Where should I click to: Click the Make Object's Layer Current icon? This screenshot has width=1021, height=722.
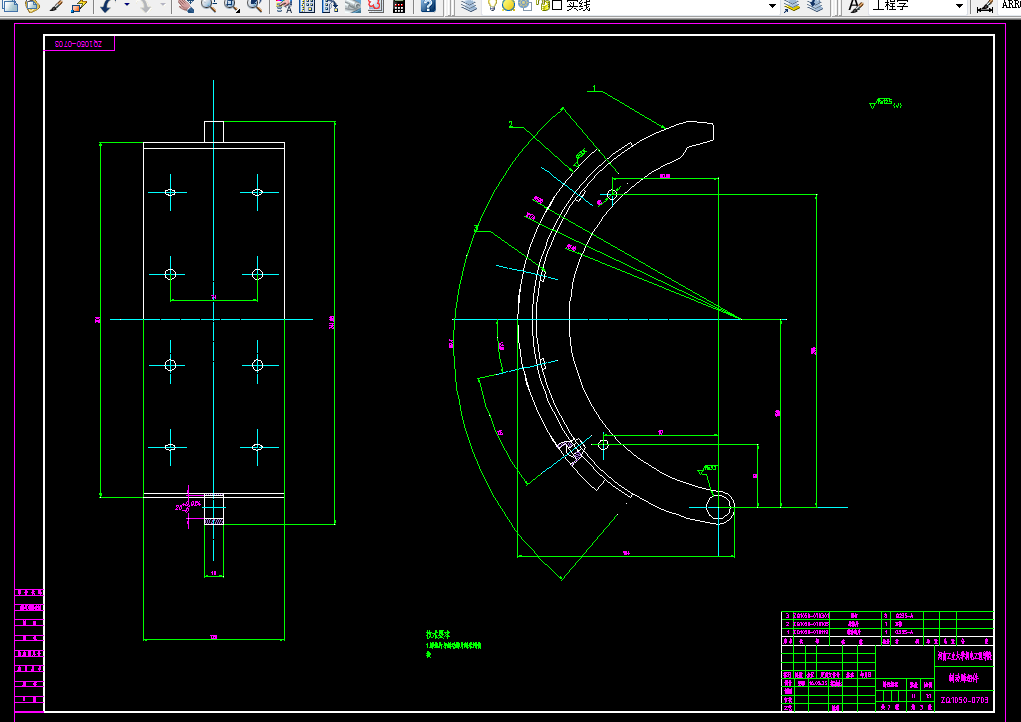(x=791, y=6)
